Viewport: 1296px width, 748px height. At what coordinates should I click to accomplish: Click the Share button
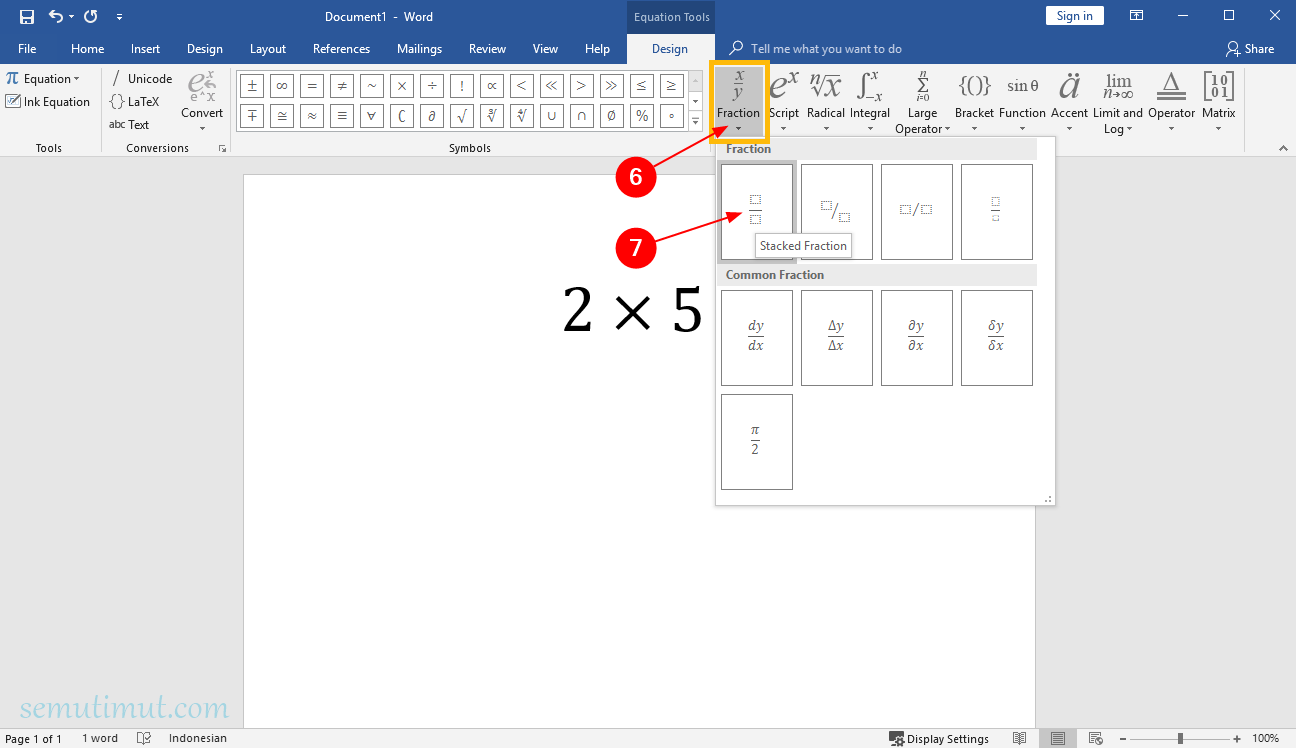point(1251,48)
